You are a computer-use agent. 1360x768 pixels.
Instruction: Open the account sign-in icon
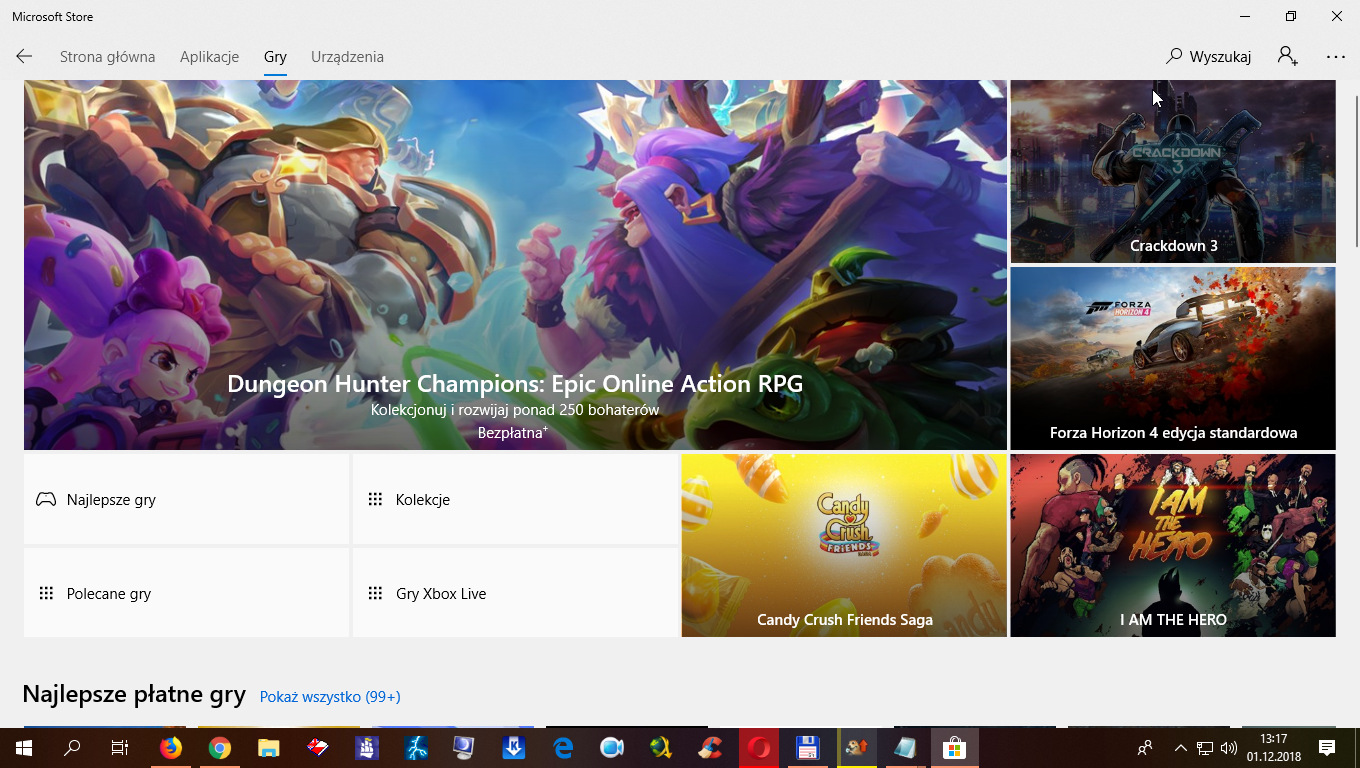click(1288, 57)
